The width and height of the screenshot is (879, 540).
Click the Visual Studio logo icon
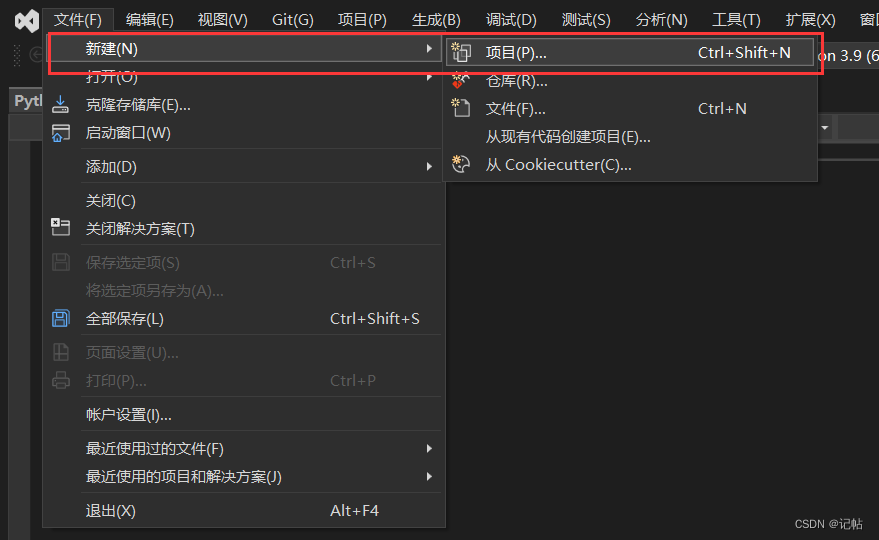[27, 20]
